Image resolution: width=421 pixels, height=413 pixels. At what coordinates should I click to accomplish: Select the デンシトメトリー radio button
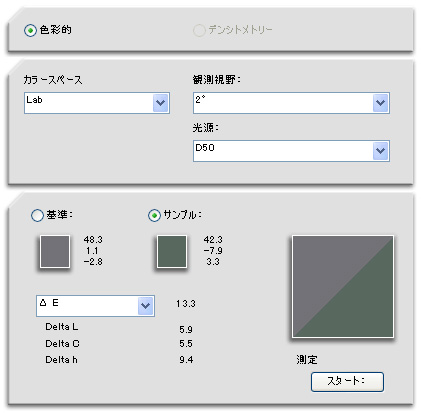click(x=199, y=30)
